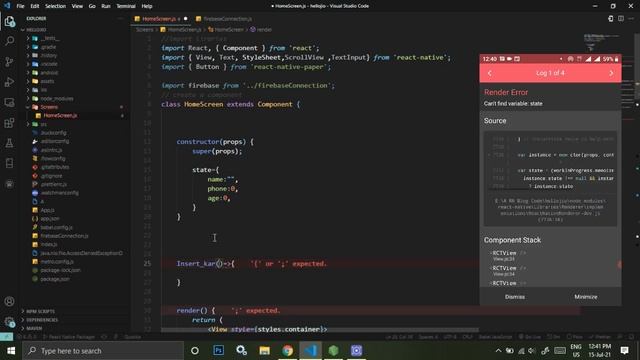Open Chrome from the Windows taskbar
Viewport: 640px width, 360px height.
click(287, 350)
